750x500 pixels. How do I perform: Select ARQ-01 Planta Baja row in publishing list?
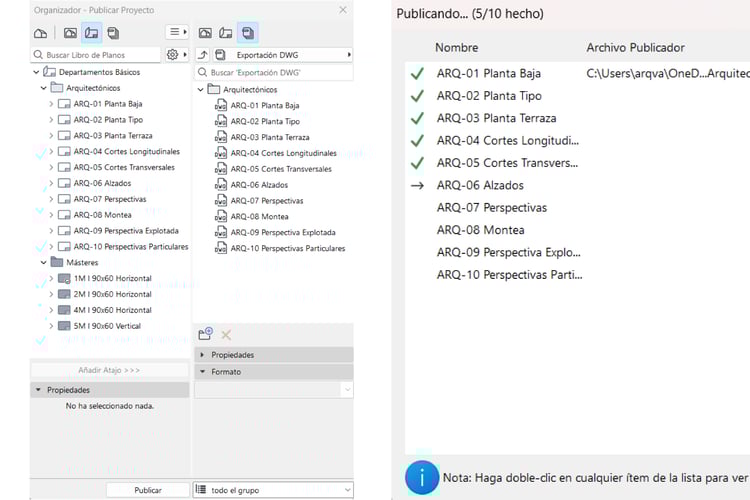(x=577, y=73)
